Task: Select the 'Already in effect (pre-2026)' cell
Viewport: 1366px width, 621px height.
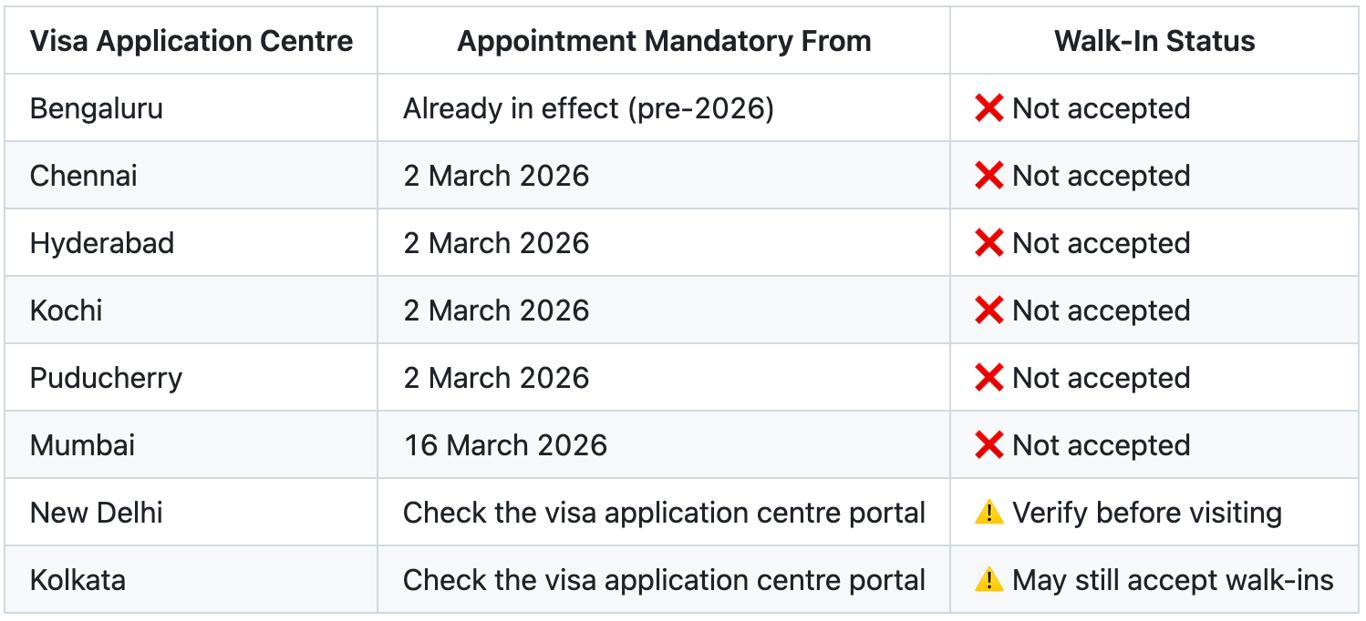Action: pyautogui.click(x=588, y=108)
